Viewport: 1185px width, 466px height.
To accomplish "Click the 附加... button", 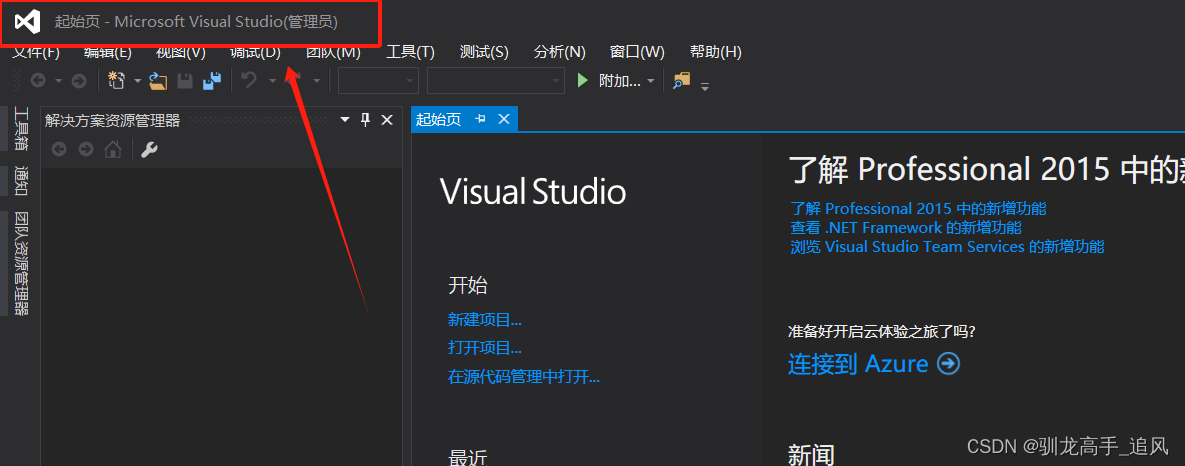I will tap(620, 81).
